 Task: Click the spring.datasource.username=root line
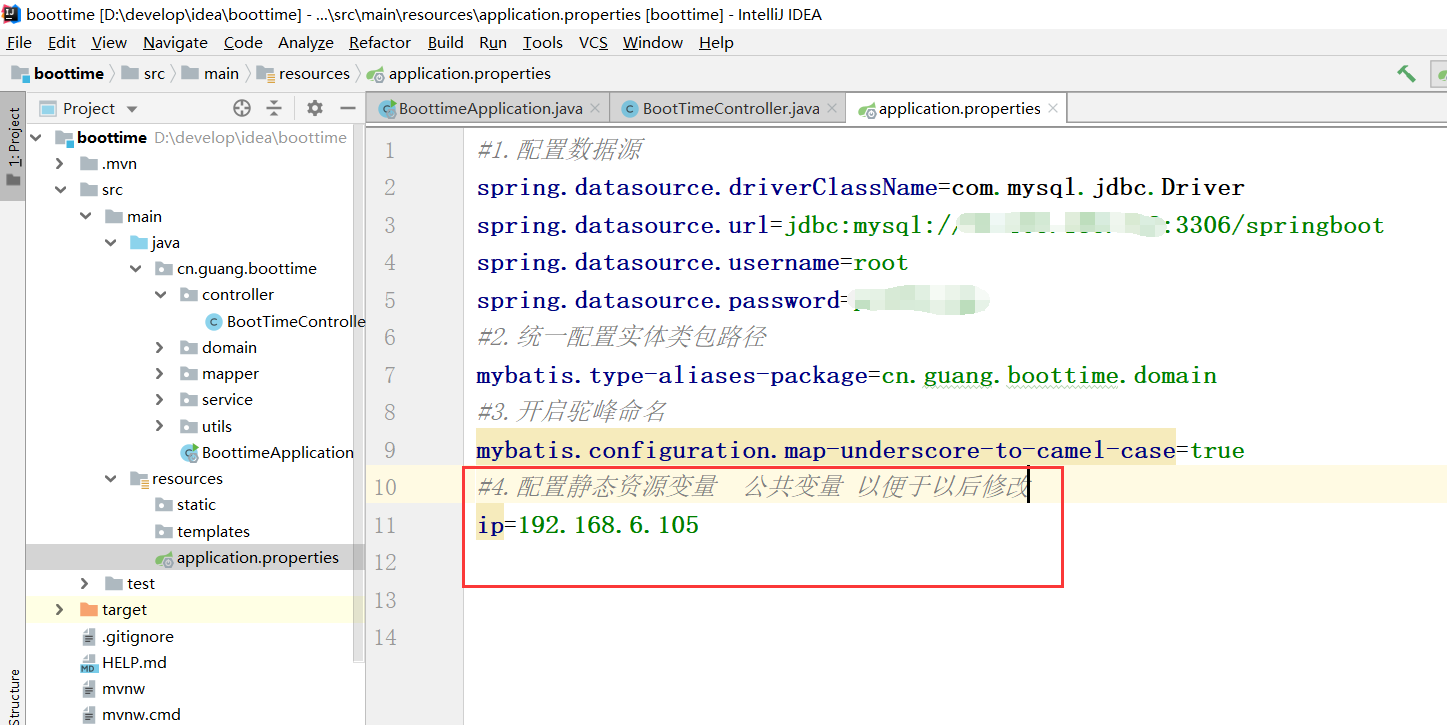coord(692,263)
